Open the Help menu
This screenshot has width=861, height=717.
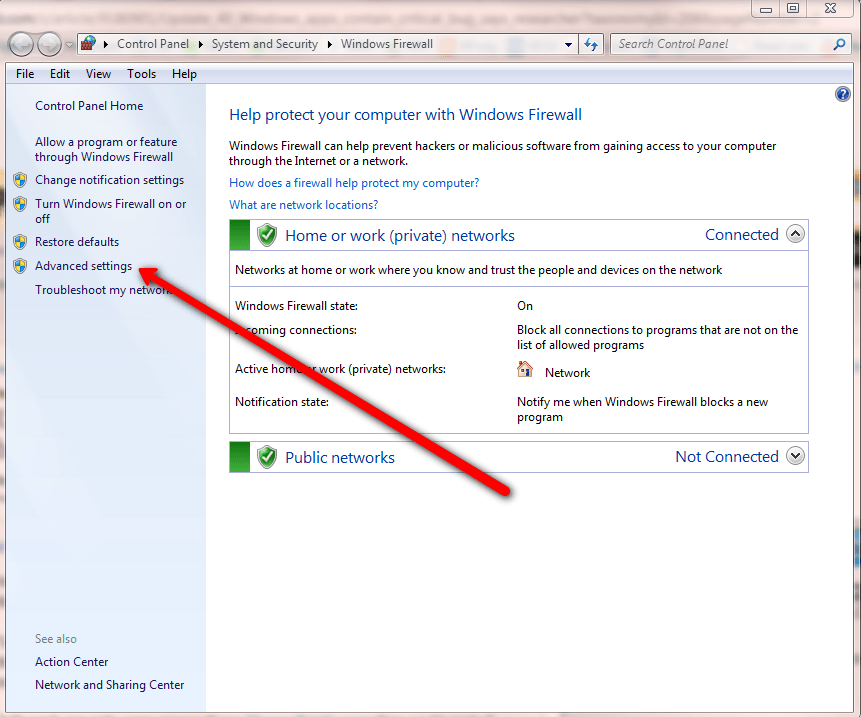click(184, 74)
